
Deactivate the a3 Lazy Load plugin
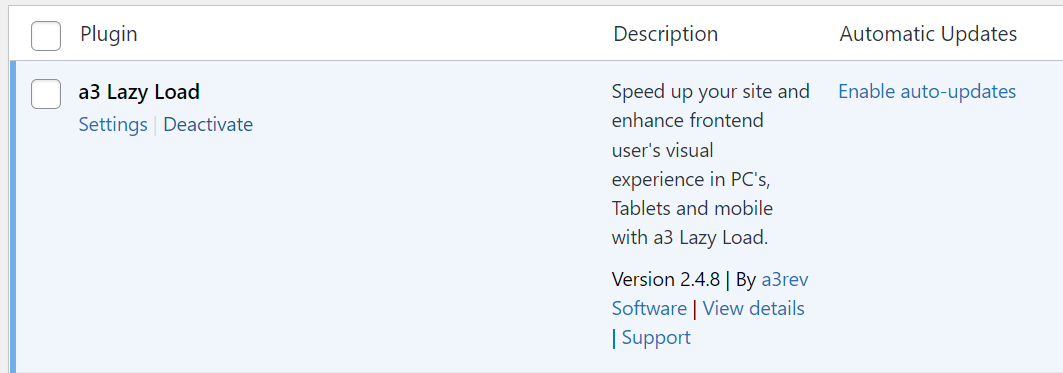(208, 125)
